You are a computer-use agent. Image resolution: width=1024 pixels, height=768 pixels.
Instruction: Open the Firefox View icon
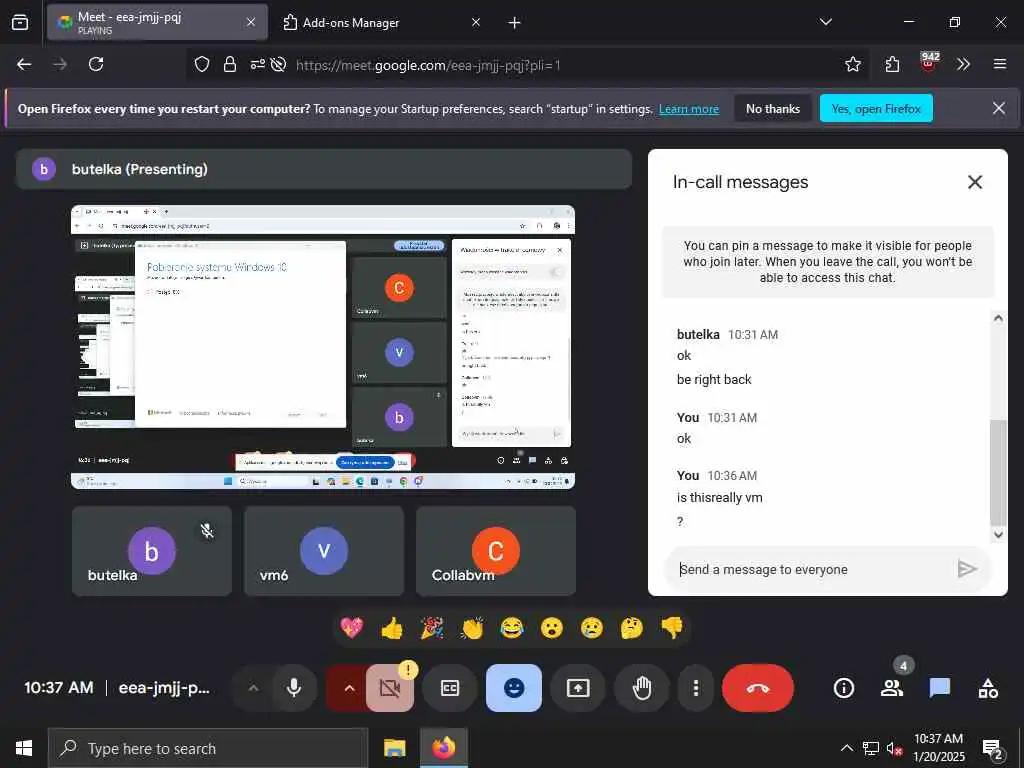point(20,22)
